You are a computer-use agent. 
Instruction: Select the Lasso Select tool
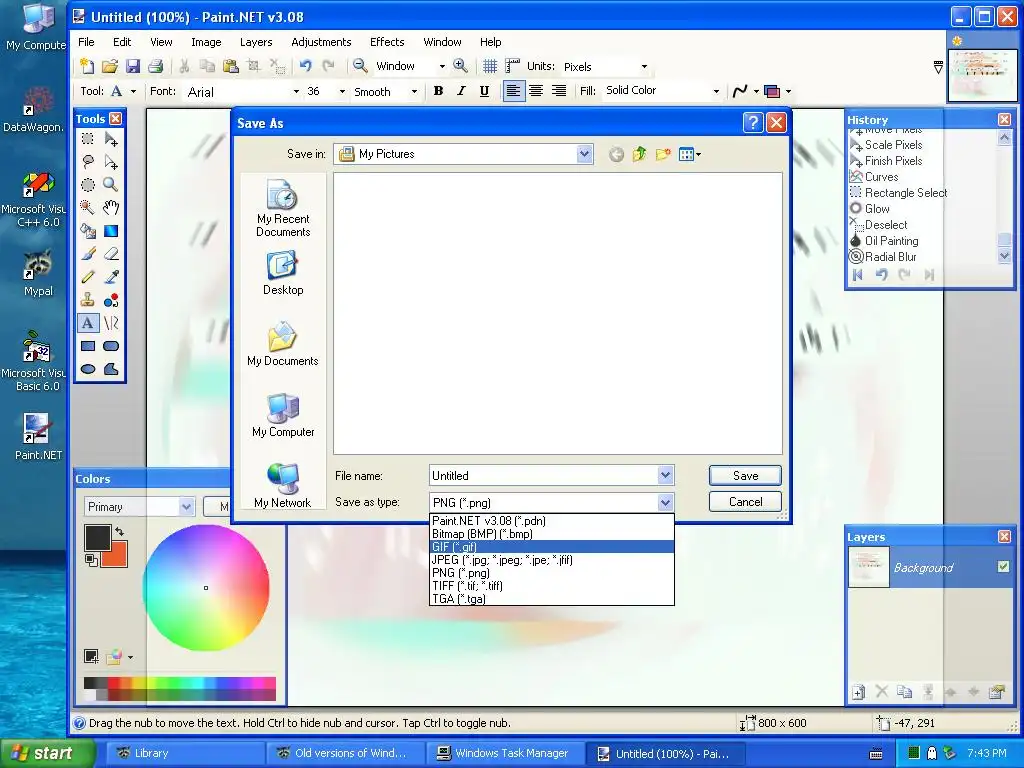tap(88, 161)
